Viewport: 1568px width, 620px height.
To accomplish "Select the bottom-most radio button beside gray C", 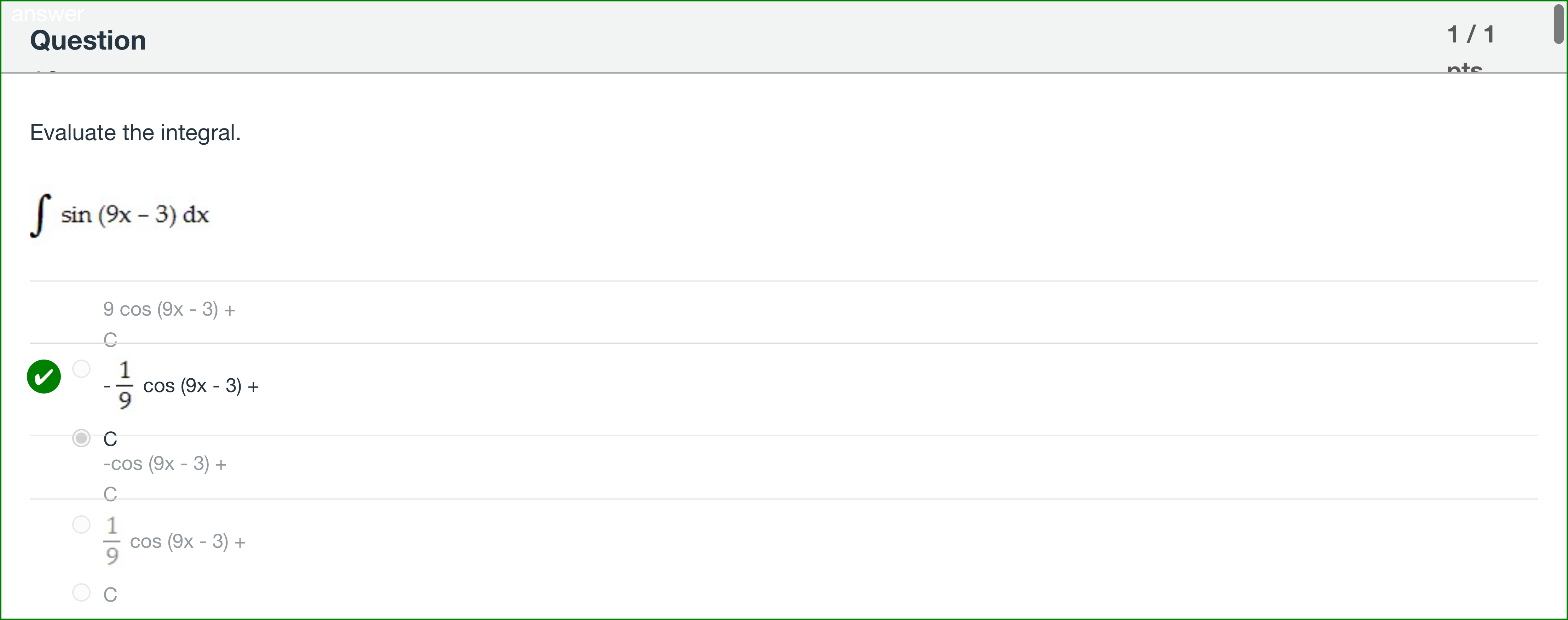I will coord(81,592).
